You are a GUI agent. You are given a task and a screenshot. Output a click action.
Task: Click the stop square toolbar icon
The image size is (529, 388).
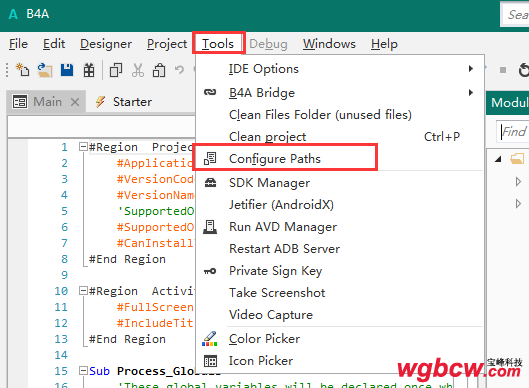(x=503, y=70)
